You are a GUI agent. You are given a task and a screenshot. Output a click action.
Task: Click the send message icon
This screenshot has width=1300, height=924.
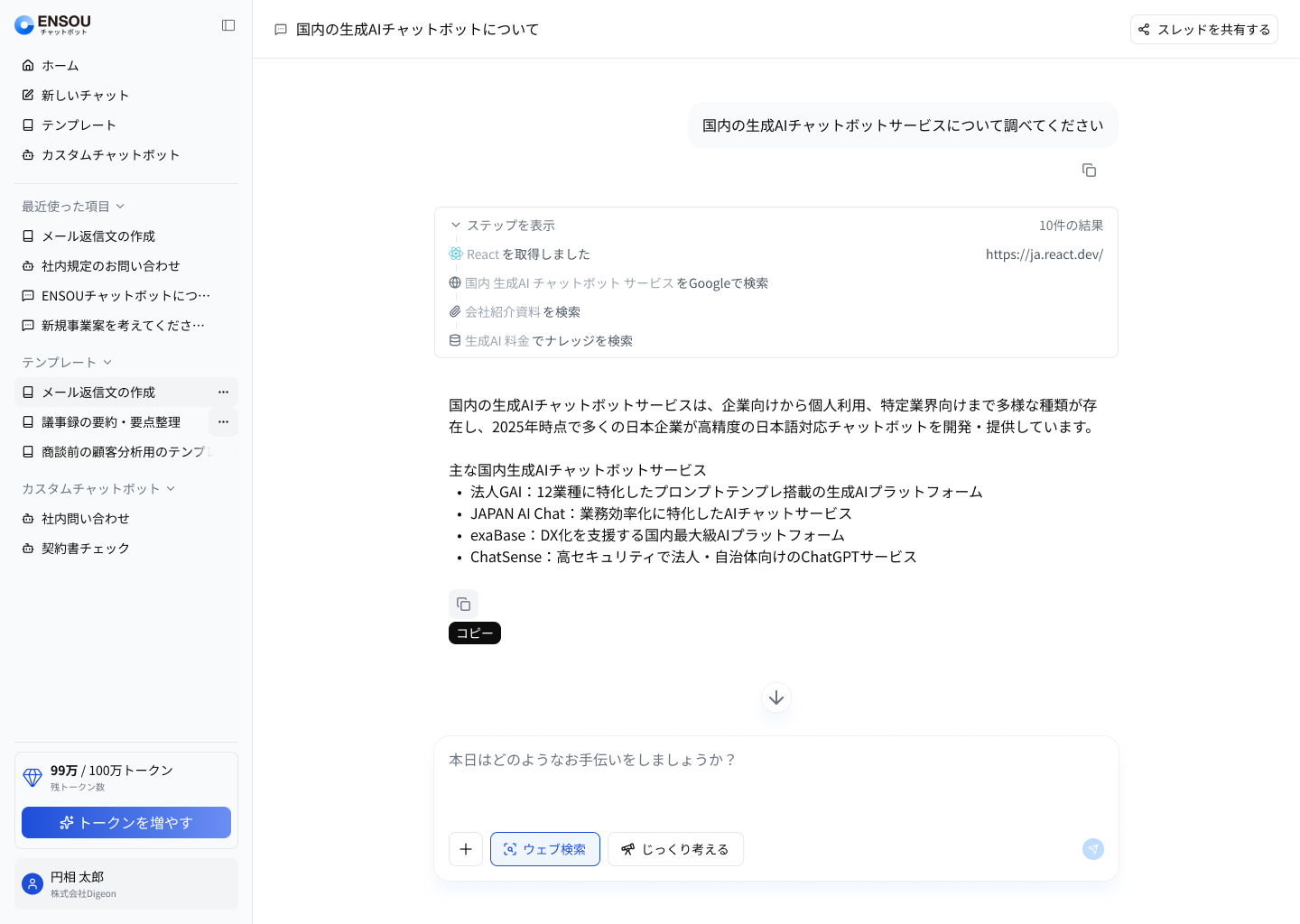[1092, 849]
